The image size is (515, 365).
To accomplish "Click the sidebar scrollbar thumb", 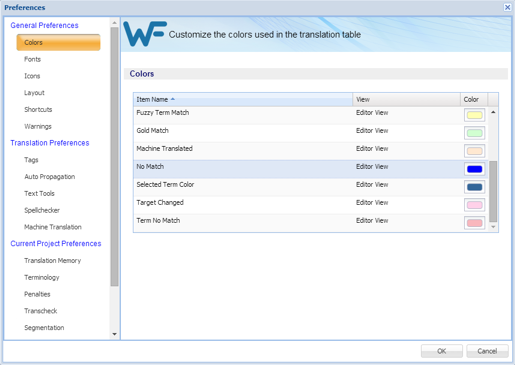I will (114, 157).
